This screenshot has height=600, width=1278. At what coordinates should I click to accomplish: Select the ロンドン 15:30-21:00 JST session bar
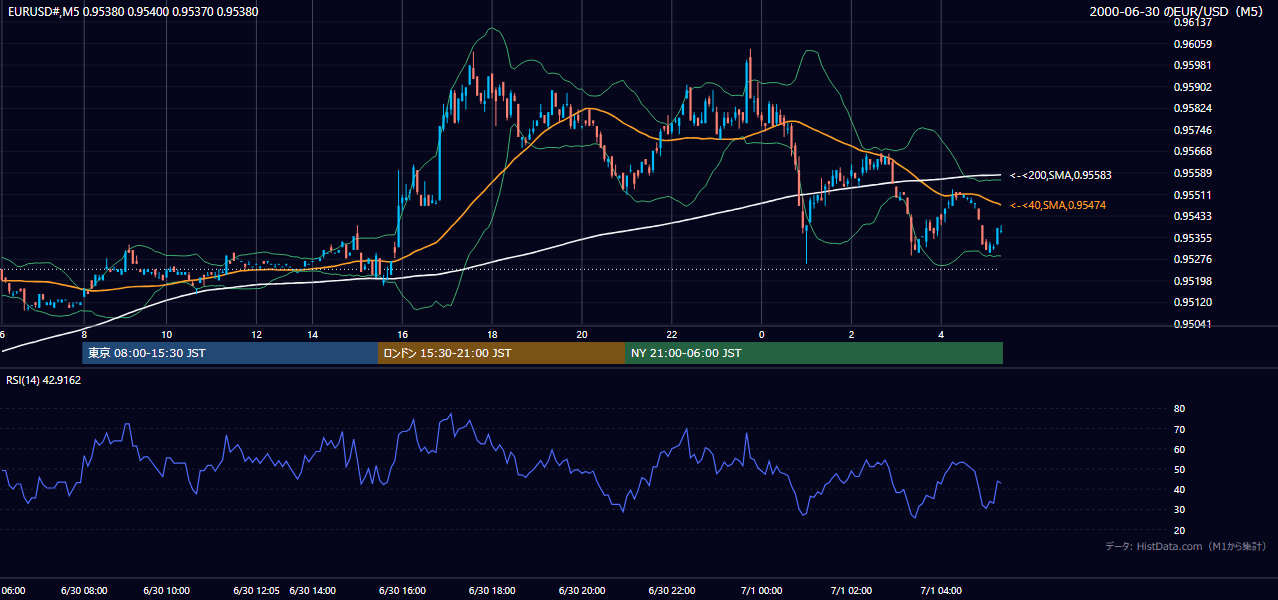click(501, 353)
